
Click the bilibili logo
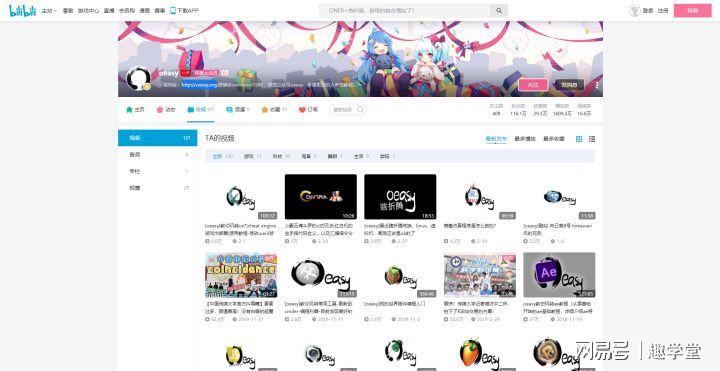(22, 10)
